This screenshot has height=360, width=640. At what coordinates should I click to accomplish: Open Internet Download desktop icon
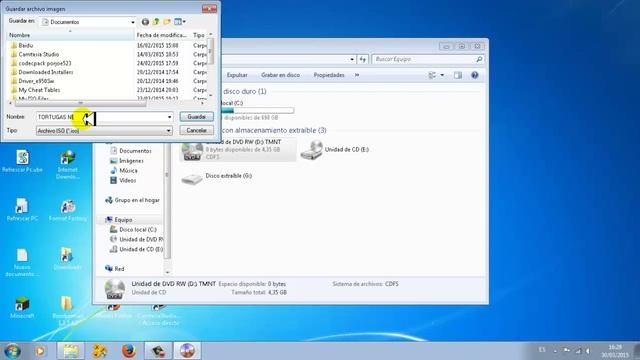(67, 164)
